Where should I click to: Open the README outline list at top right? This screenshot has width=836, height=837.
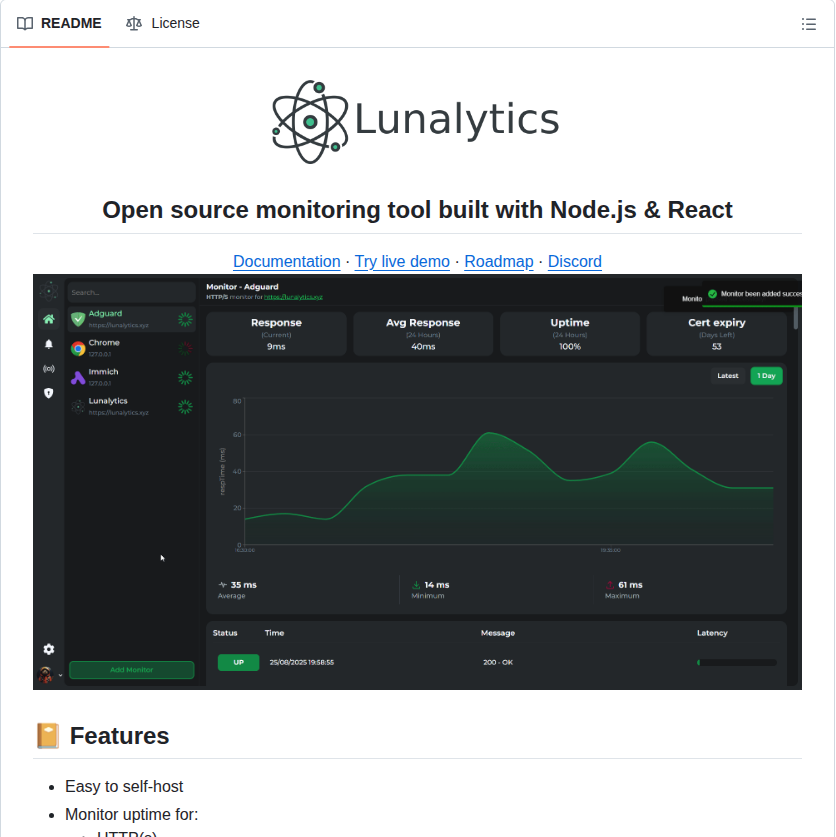pyautogui.click(x=809, y=24)
